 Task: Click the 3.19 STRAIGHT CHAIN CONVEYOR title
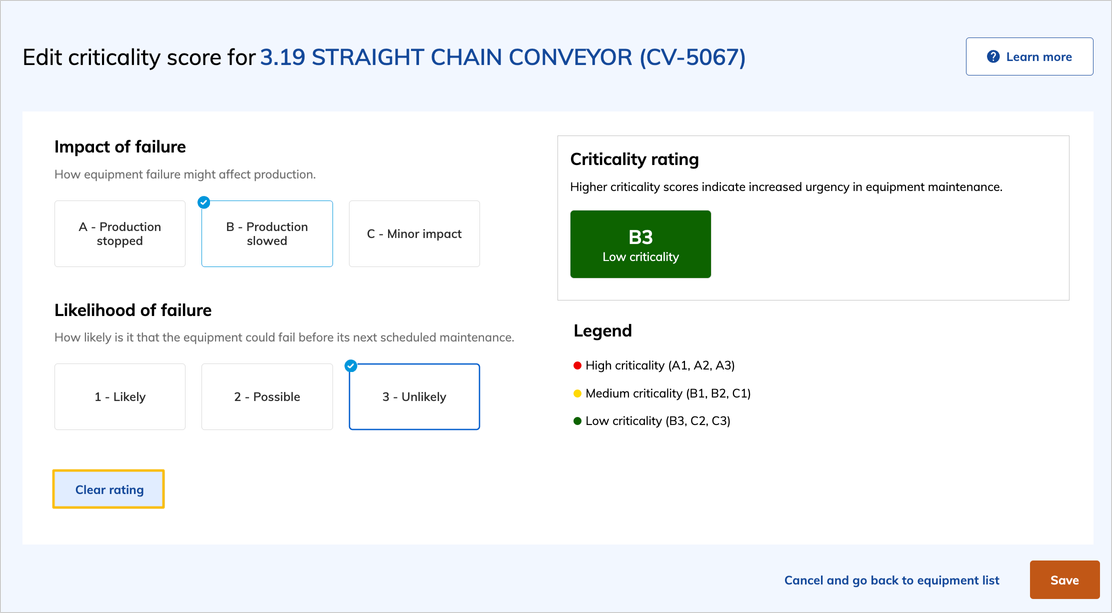pos(502,57)
